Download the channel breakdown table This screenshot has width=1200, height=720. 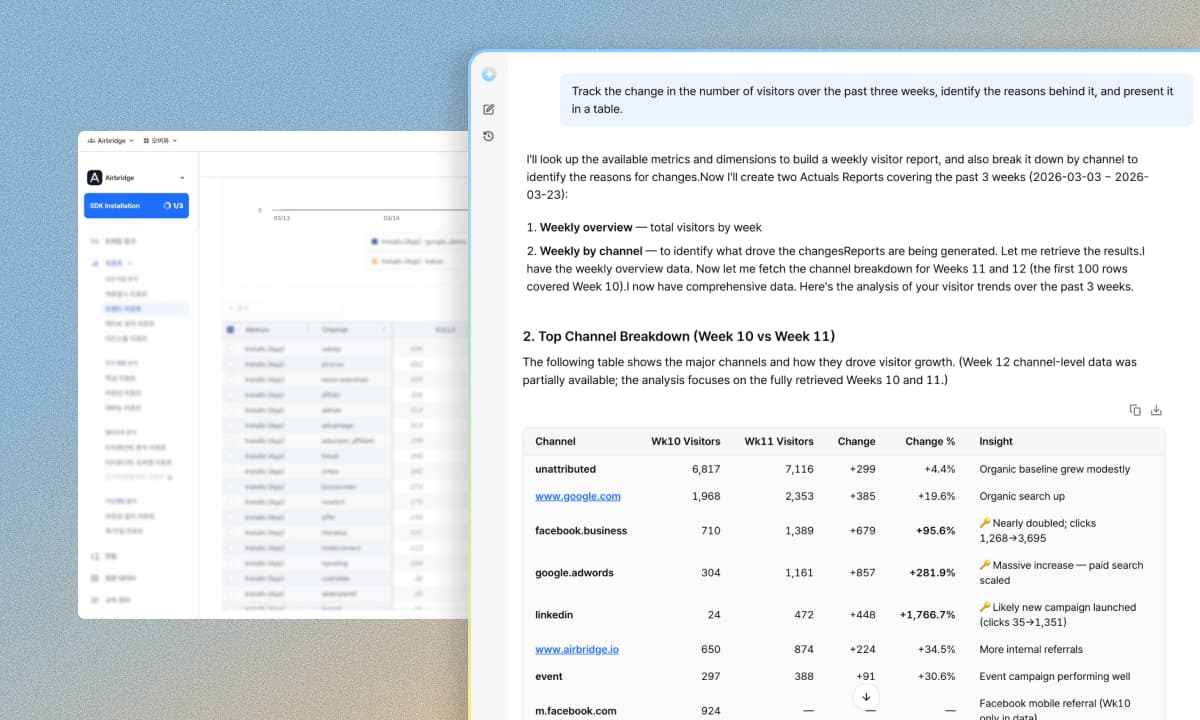(x=1156, y=410)
